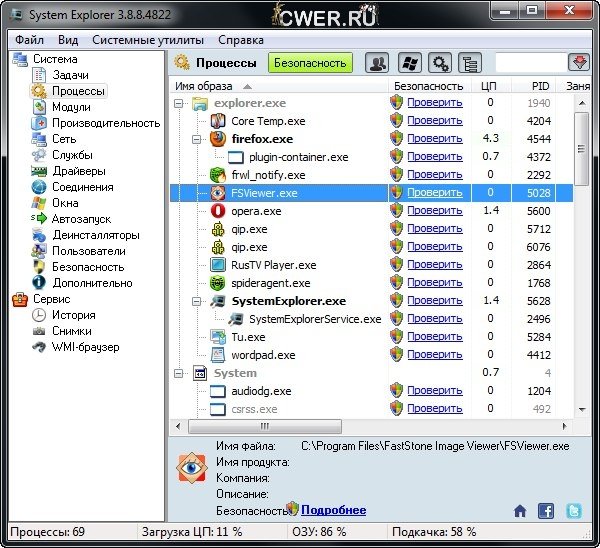Open Производительность sidebar icon
Viewport: 600px width, 548px height.
[39, 123]
